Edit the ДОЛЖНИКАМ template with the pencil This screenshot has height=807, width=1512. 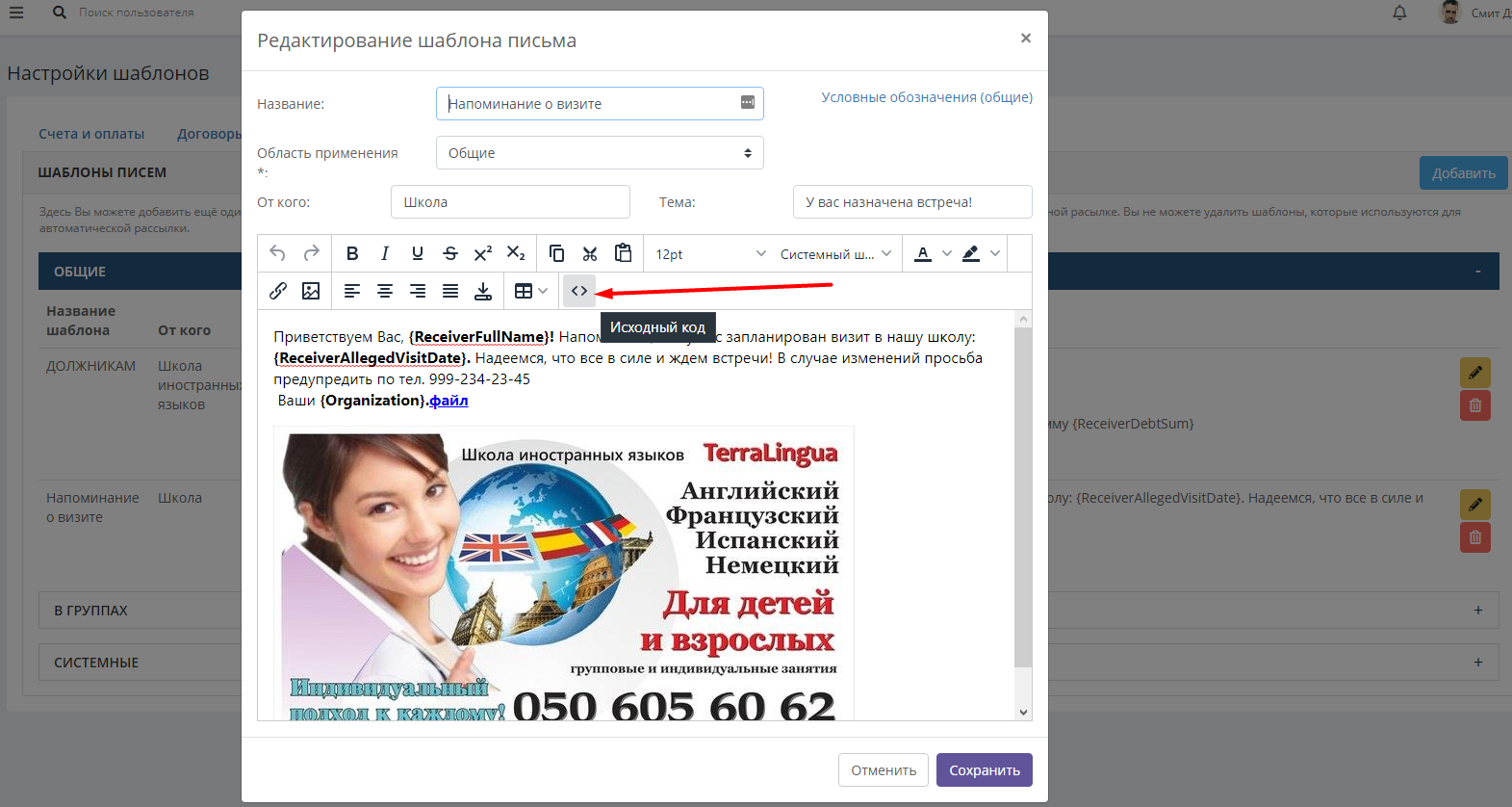click(1475, 373)
